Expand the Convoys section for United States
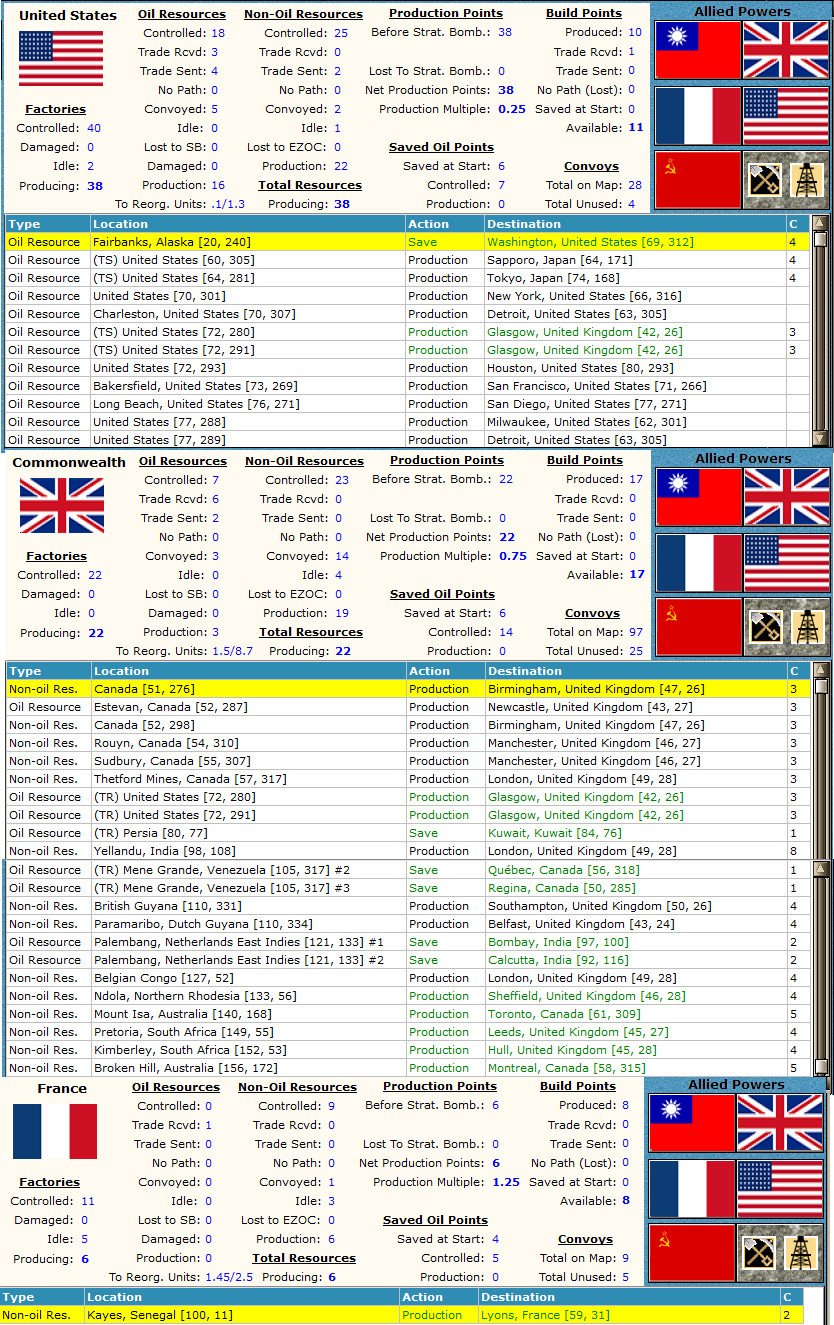This screenshot has width=834, height=1325. 592,165
